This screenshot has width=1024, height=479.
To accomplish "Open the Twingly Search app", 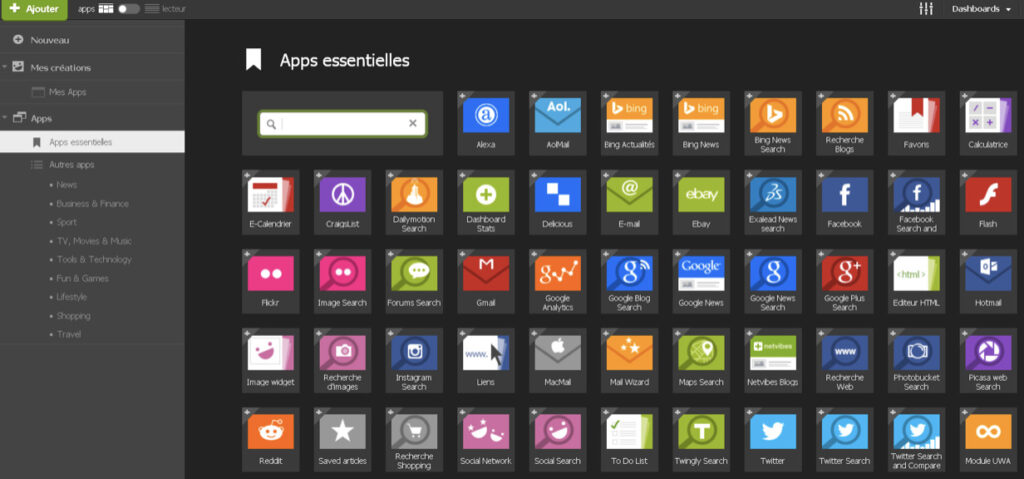I will (x=701, y=439).
